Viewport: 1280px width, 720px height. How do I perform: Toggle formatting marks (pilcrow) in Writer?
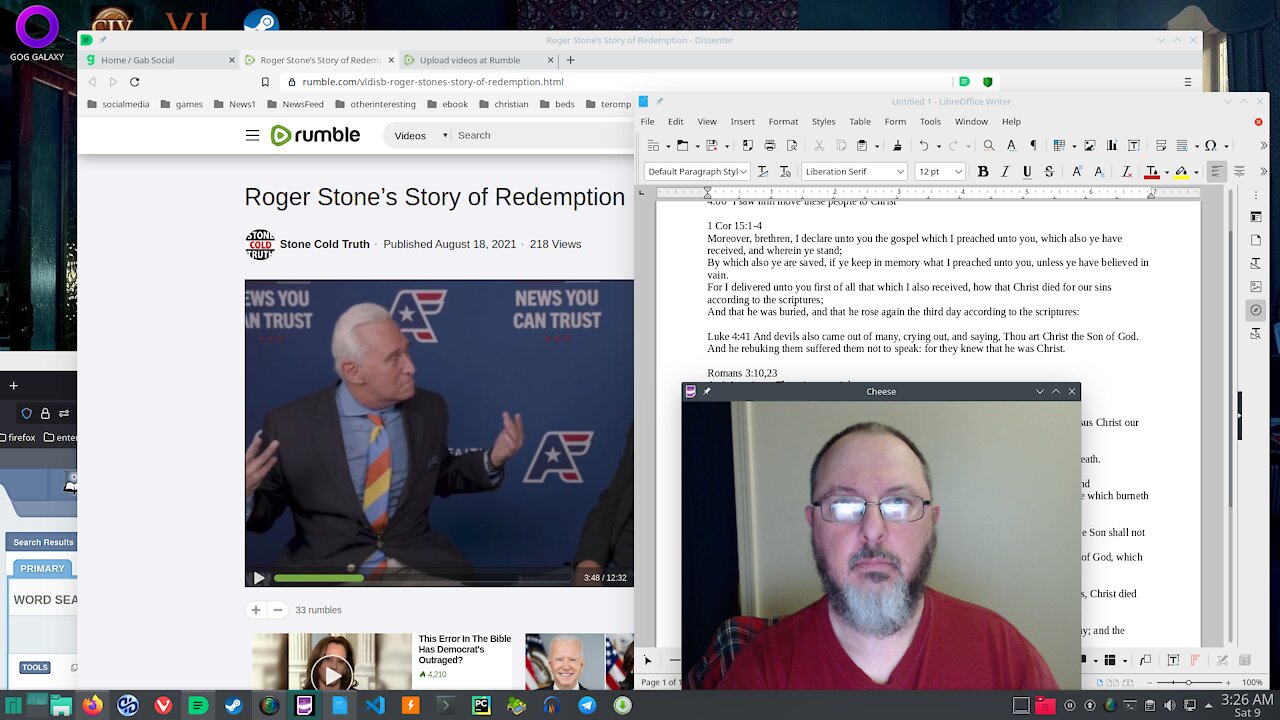1033,146
